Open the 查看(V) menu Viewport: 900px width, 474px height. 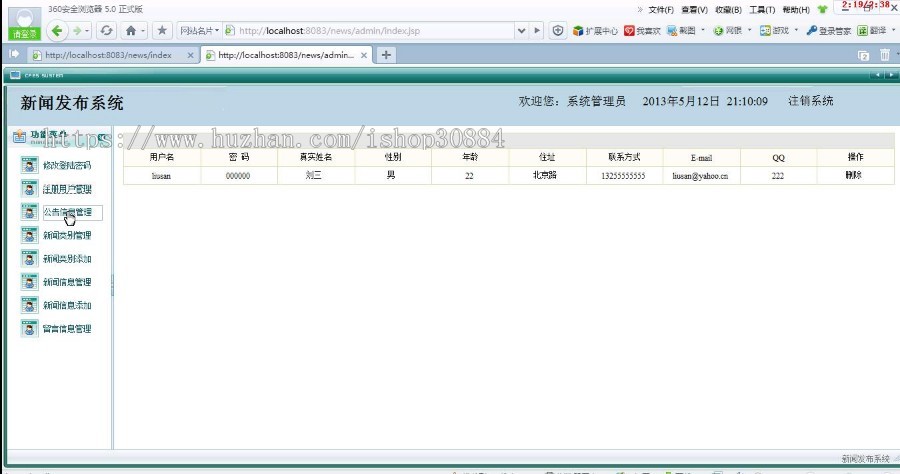click(695, 10)
